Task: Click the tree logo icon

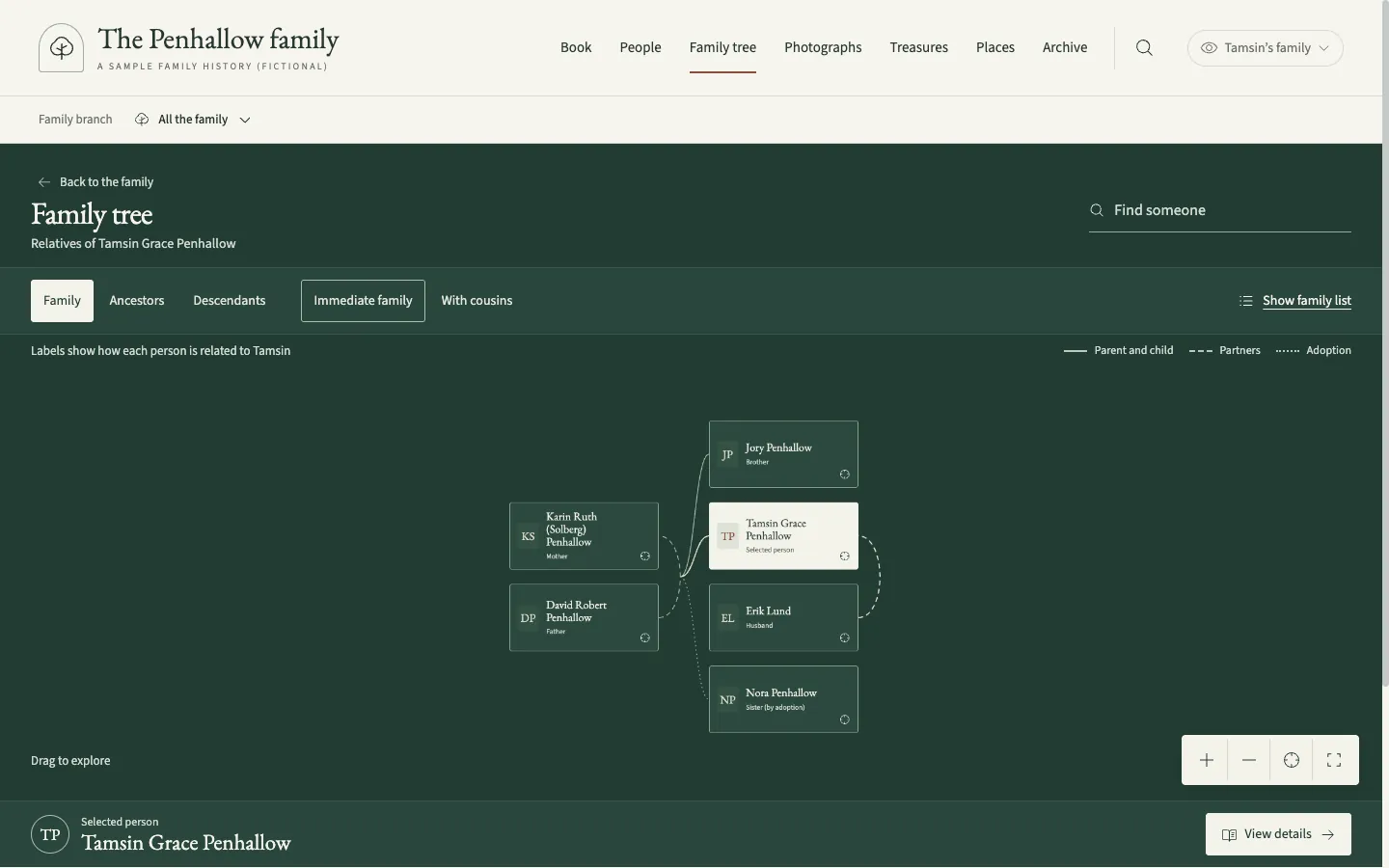Action: 61,48
